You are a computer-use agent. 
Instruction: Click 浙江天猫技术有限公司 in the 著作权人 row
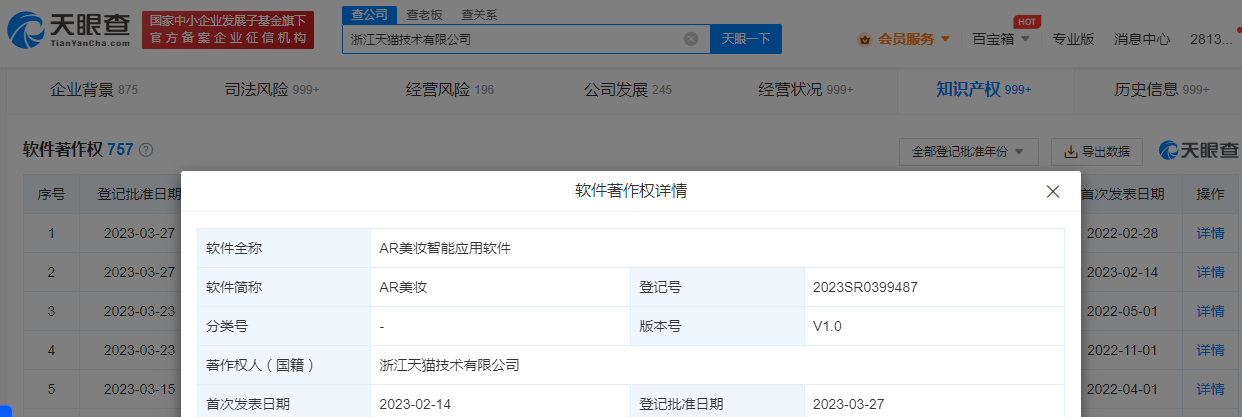[450, 365]
